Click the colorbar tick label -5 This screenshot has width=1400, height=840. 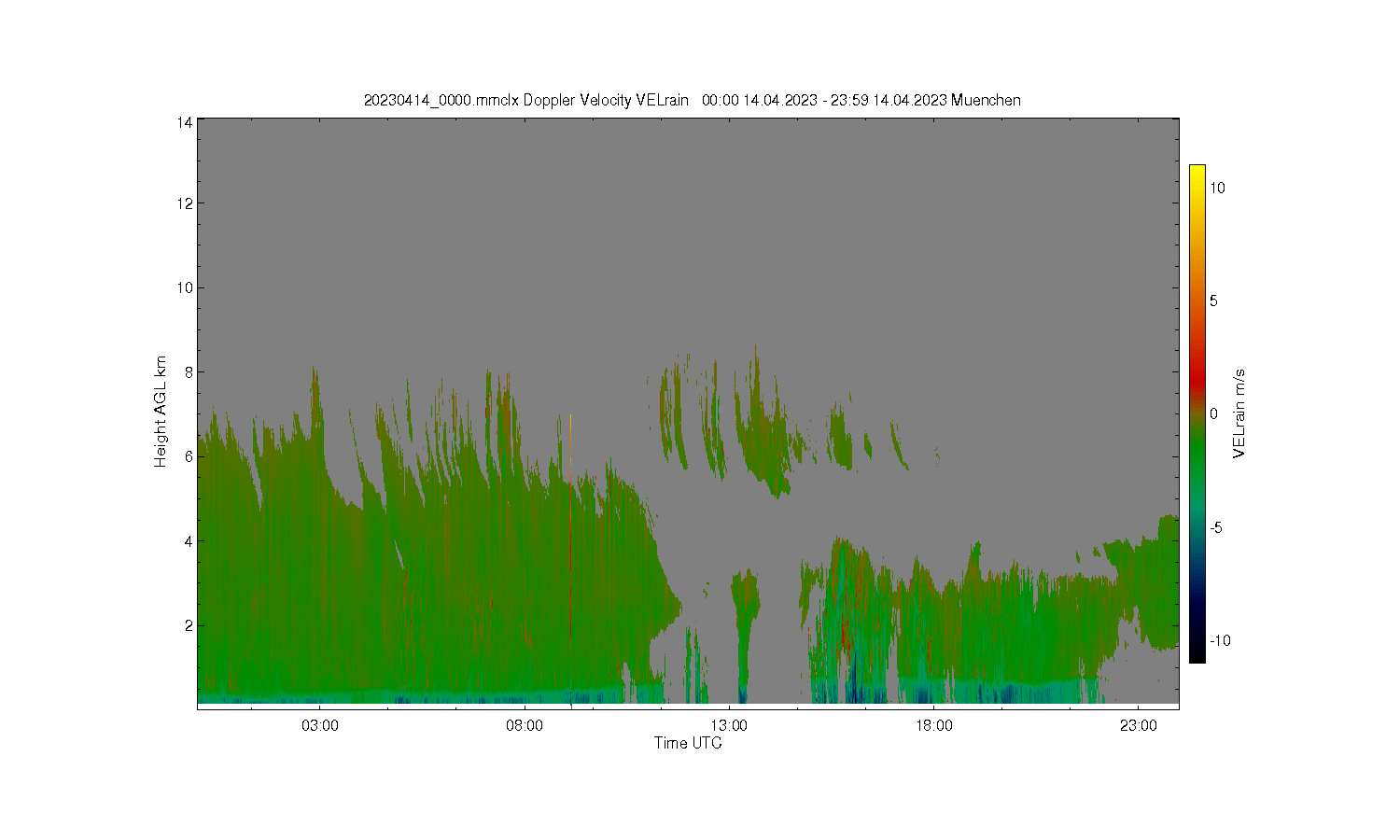click(x=1216, y=527)
